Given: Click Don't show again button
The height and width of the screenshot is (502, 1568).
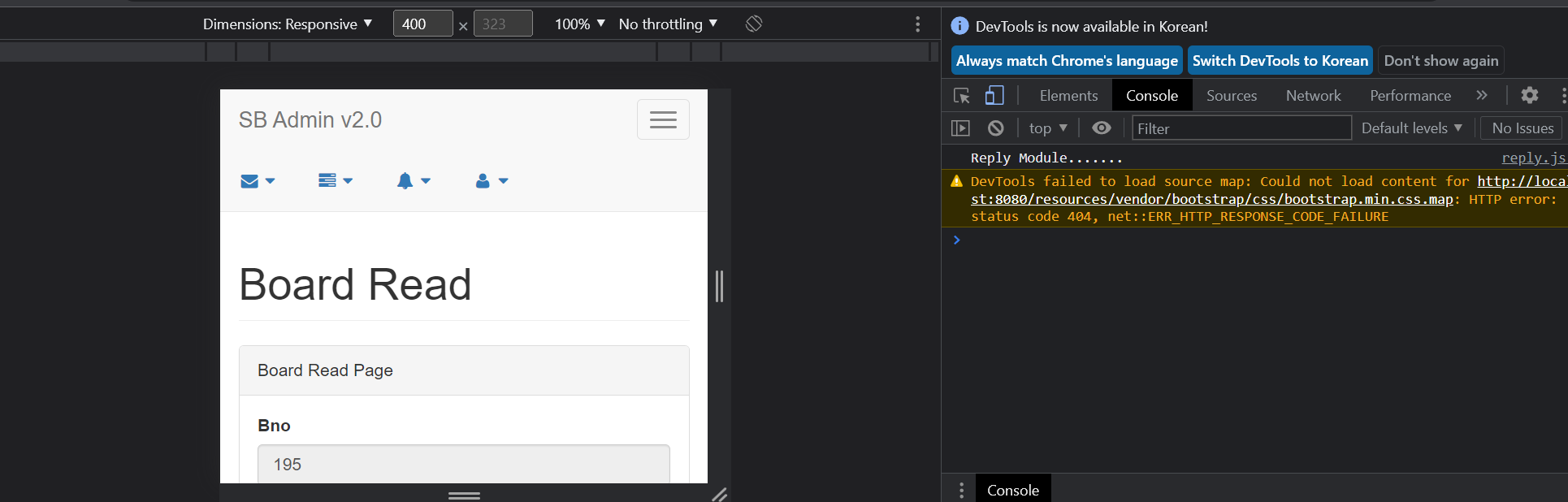Looking at the screenshot, I should pyautogui.click(x=1441, y=61).
